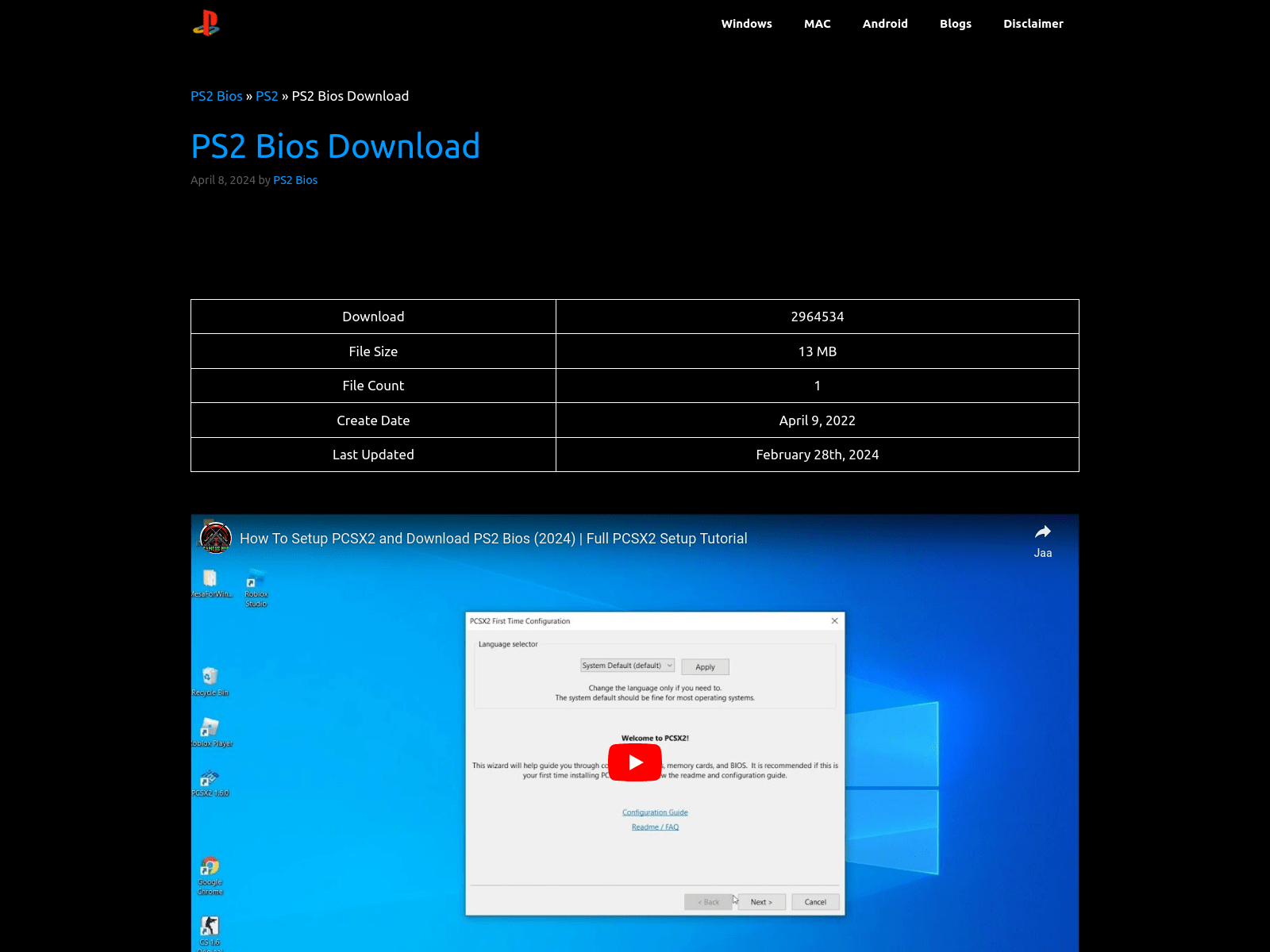1270x952 pixels.
Task: Click the YouTube channel avatar icon
Action: click(215, 537)
